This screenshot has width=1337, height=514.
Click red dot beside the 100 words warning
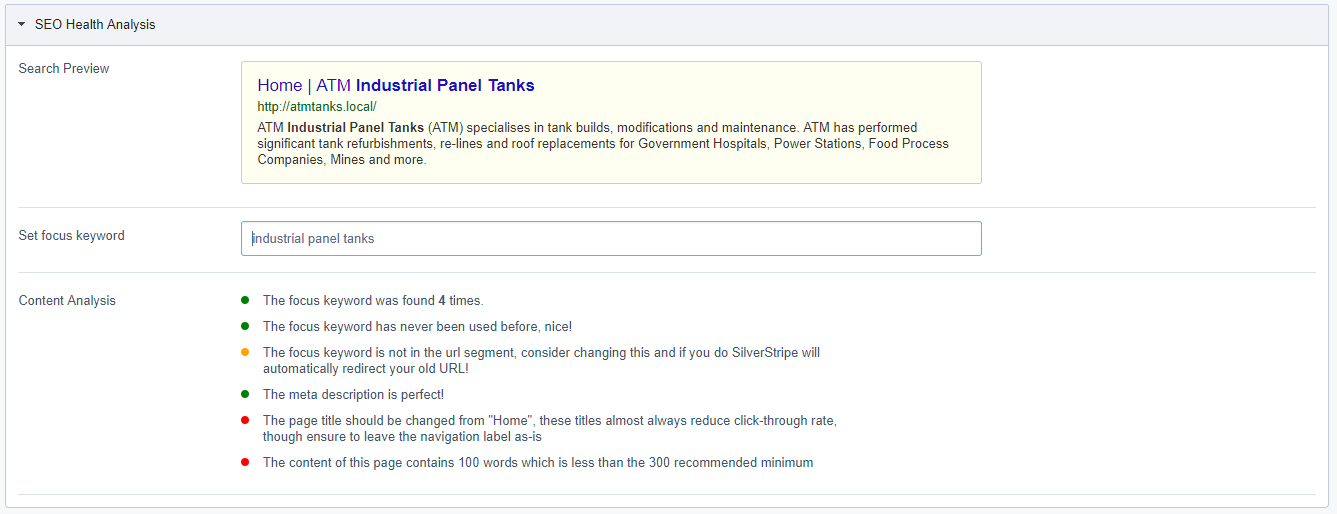245,462
